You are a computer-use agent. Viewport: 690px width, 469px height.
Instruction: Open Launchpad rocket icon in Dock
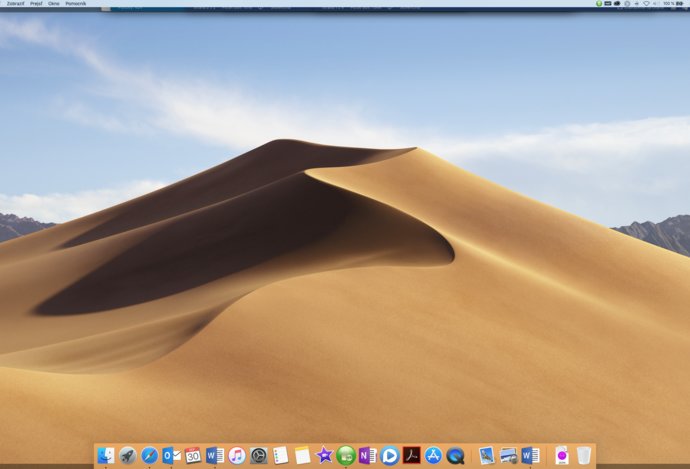point(128,455)
